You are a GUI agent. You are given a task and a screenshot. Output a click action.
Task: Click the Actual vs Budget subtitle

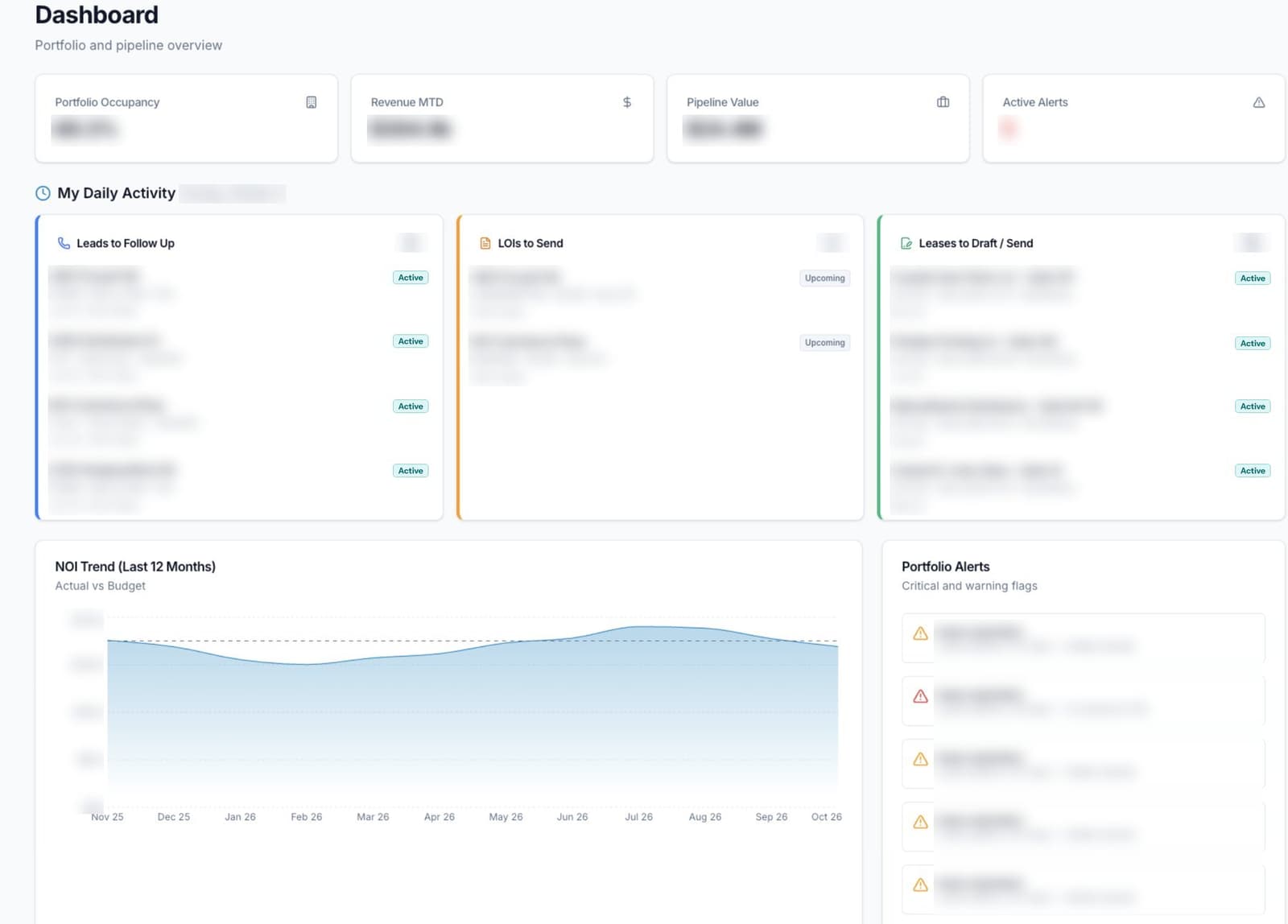(101, 586)
